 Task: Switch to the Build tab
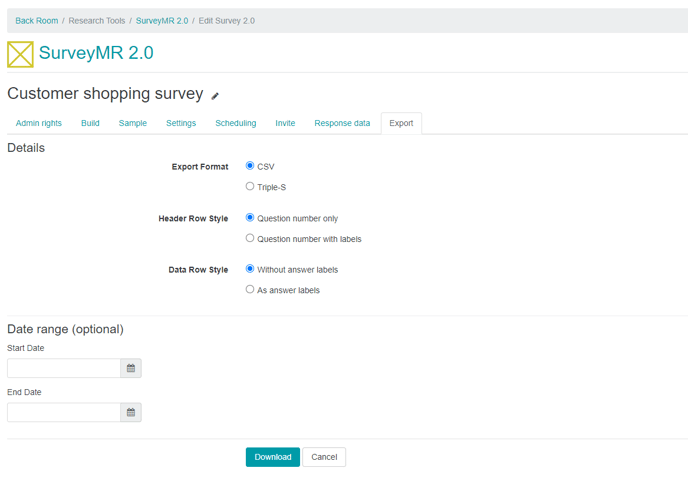[x=90, y=123]
